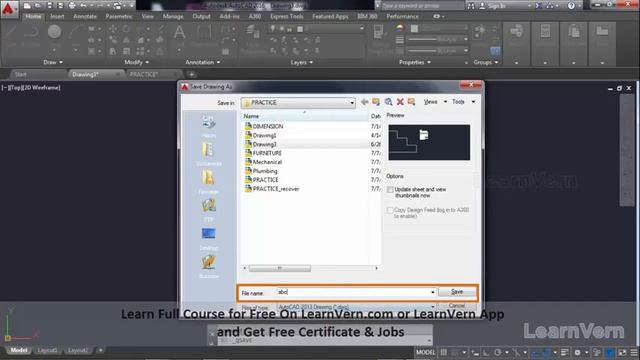Click customization menu icon in status bar
The height and width of the screenshot is (360, 640).
click(x=633, y=352)
